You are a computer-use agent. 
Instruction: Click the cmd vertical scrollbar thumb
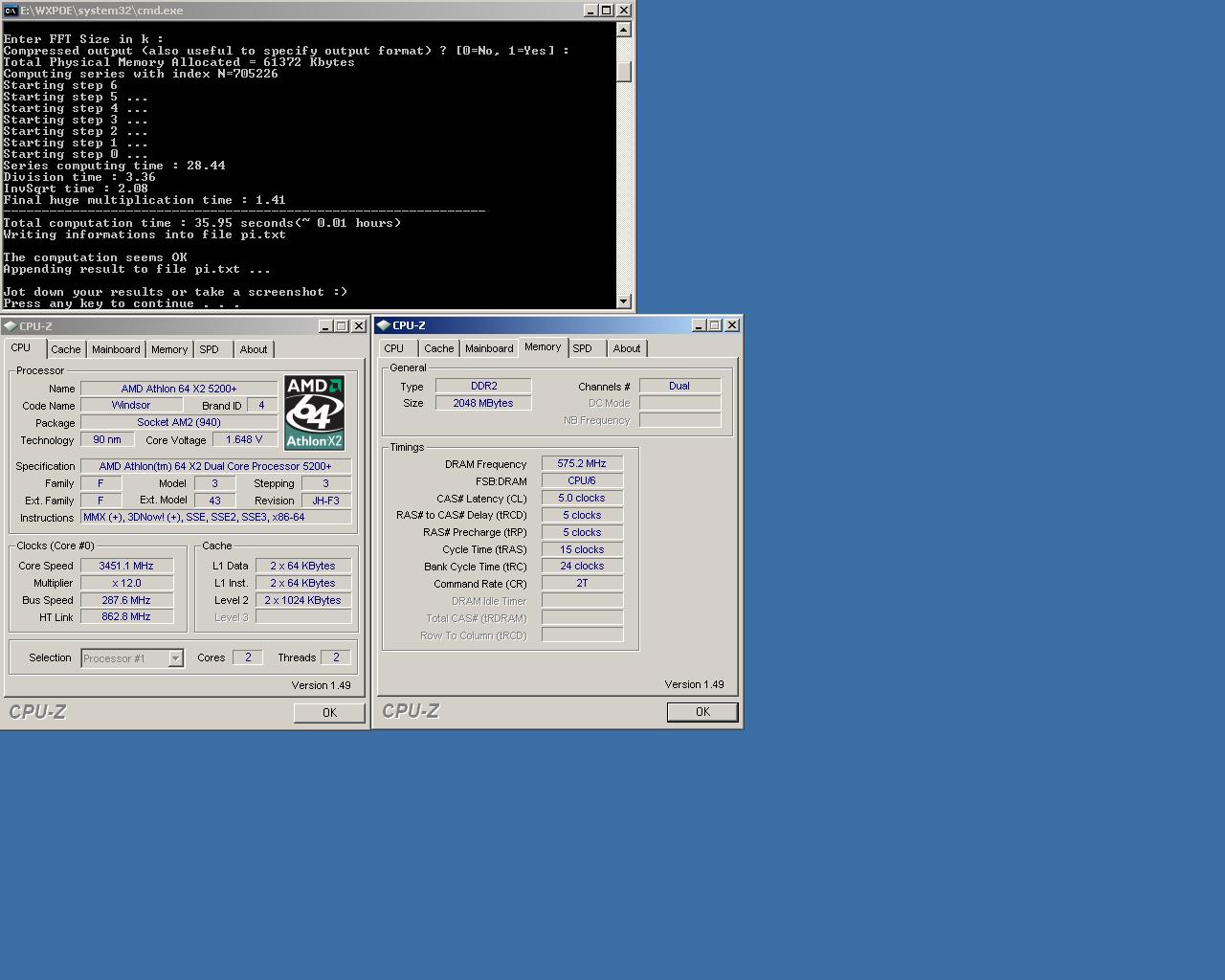624,72
